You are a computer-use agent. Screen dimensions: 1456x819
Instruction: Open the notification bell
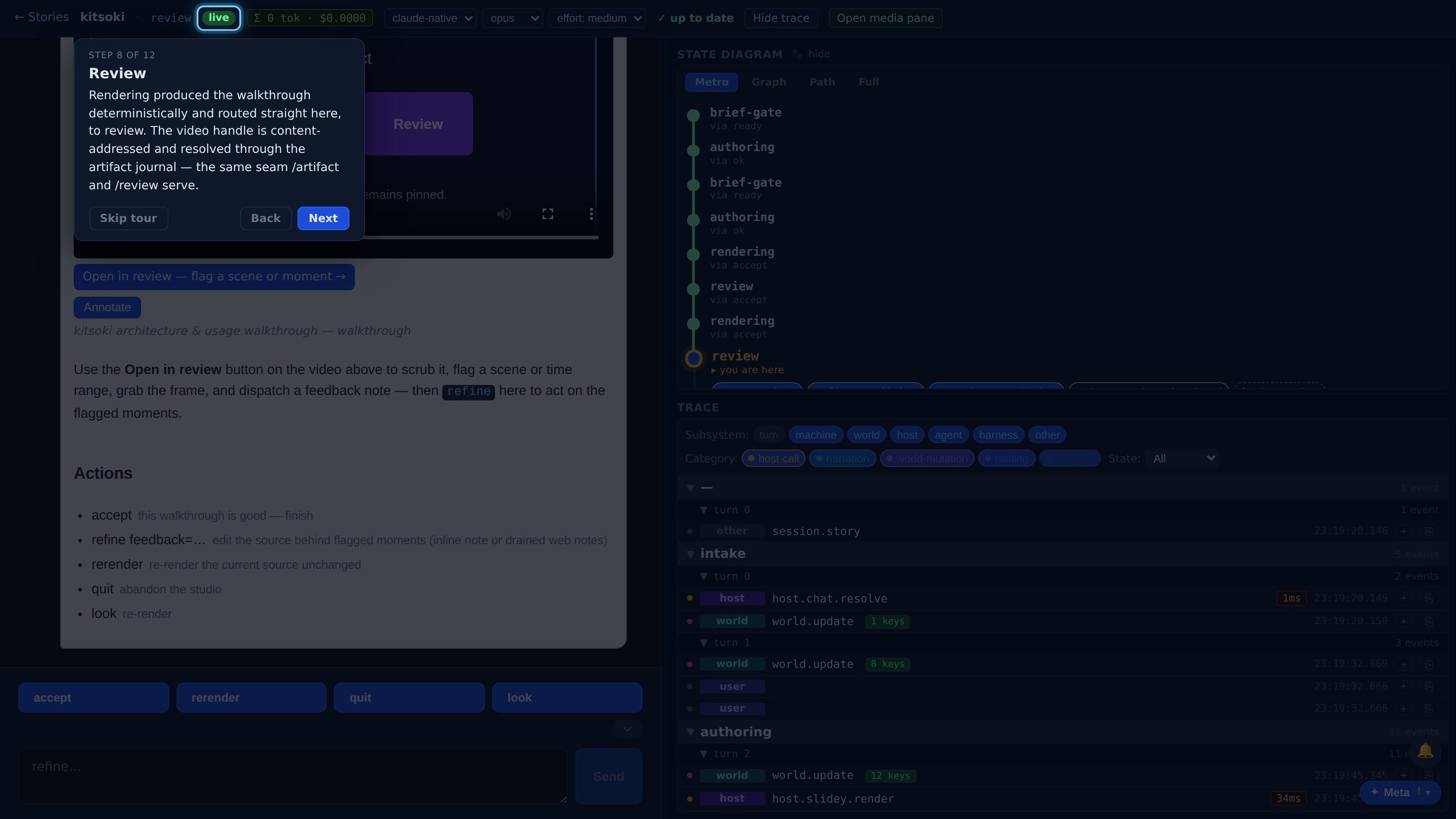click(1425, 751)
